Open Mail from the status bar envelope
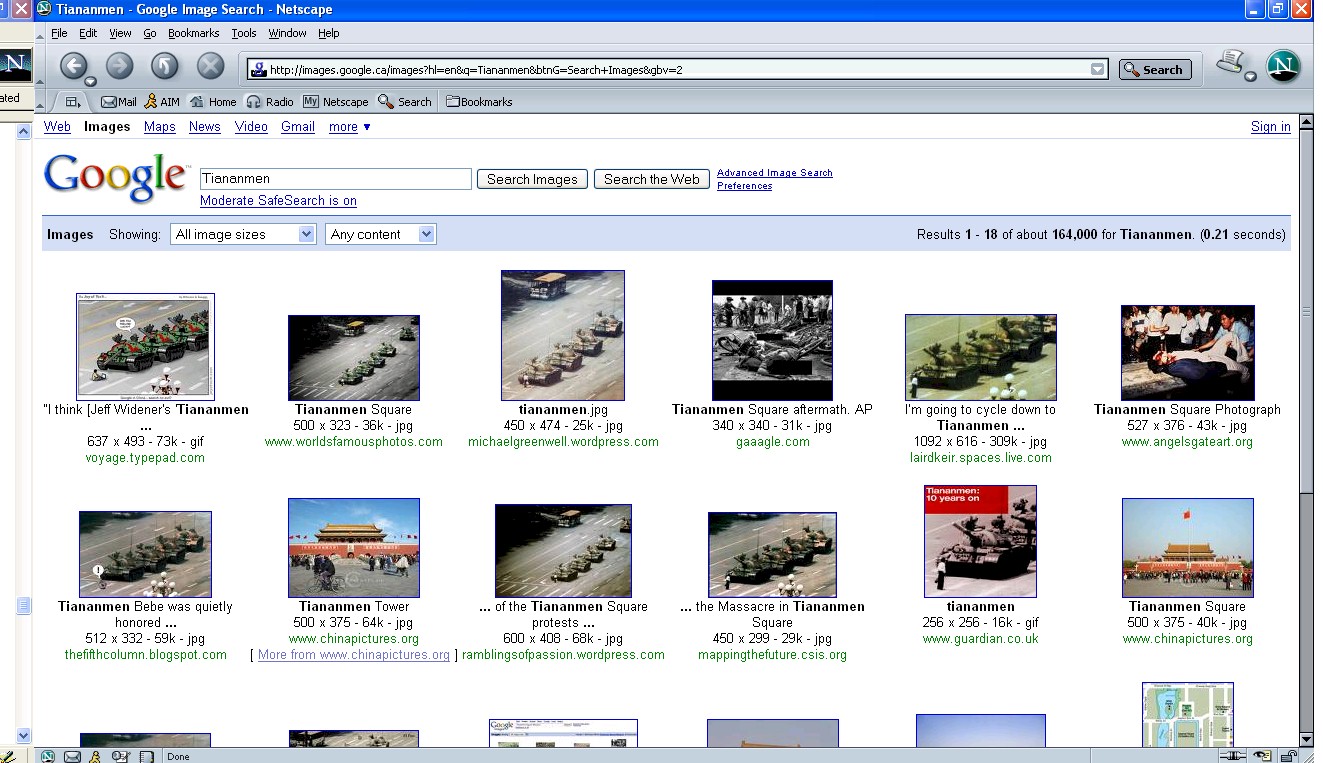Screen dimensions: 1323x763 click(x=72, y=756)
